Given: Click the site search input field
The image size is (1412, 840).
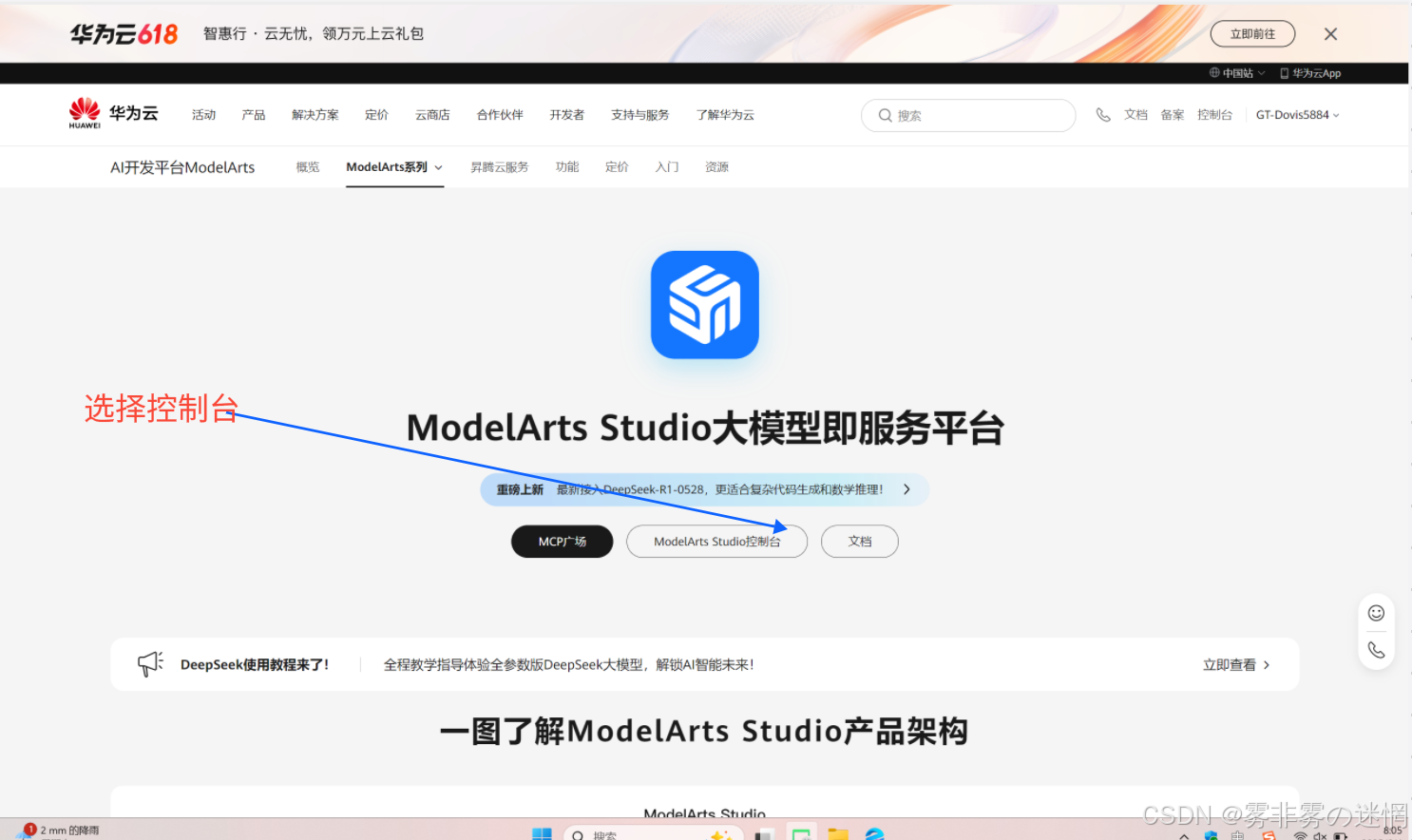Looking at the screenshot, I should pyautogui.click(x=968, y=115).
